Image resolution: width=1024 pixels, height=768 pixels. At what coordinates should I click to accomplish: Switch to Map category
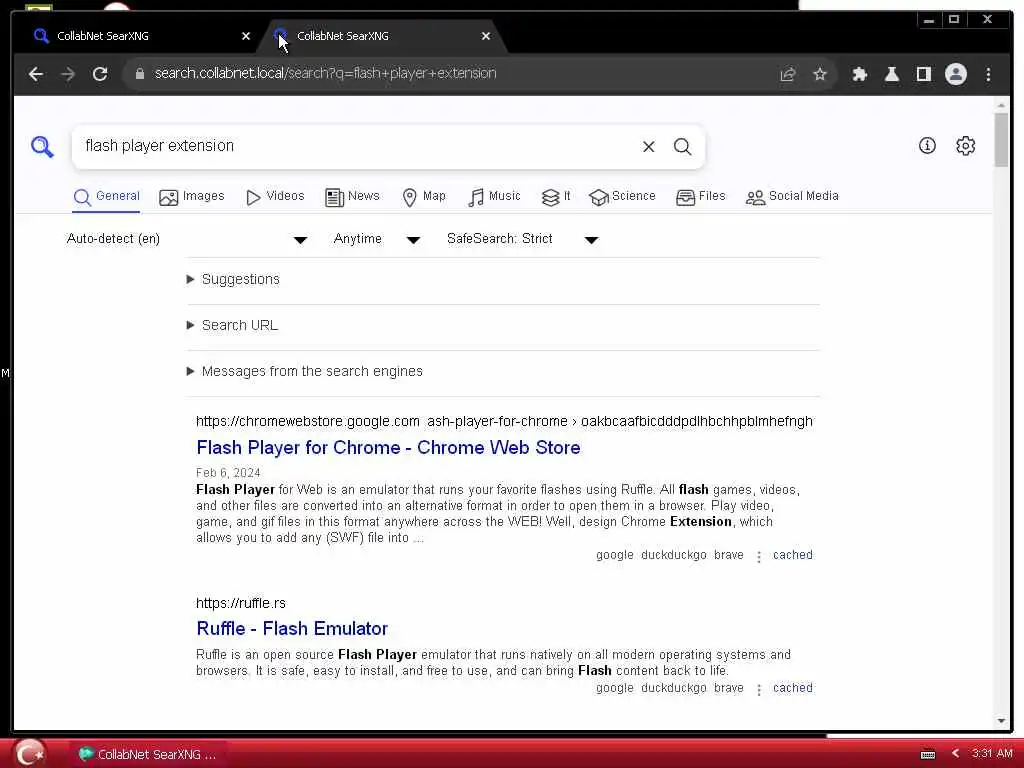point(424,197)
